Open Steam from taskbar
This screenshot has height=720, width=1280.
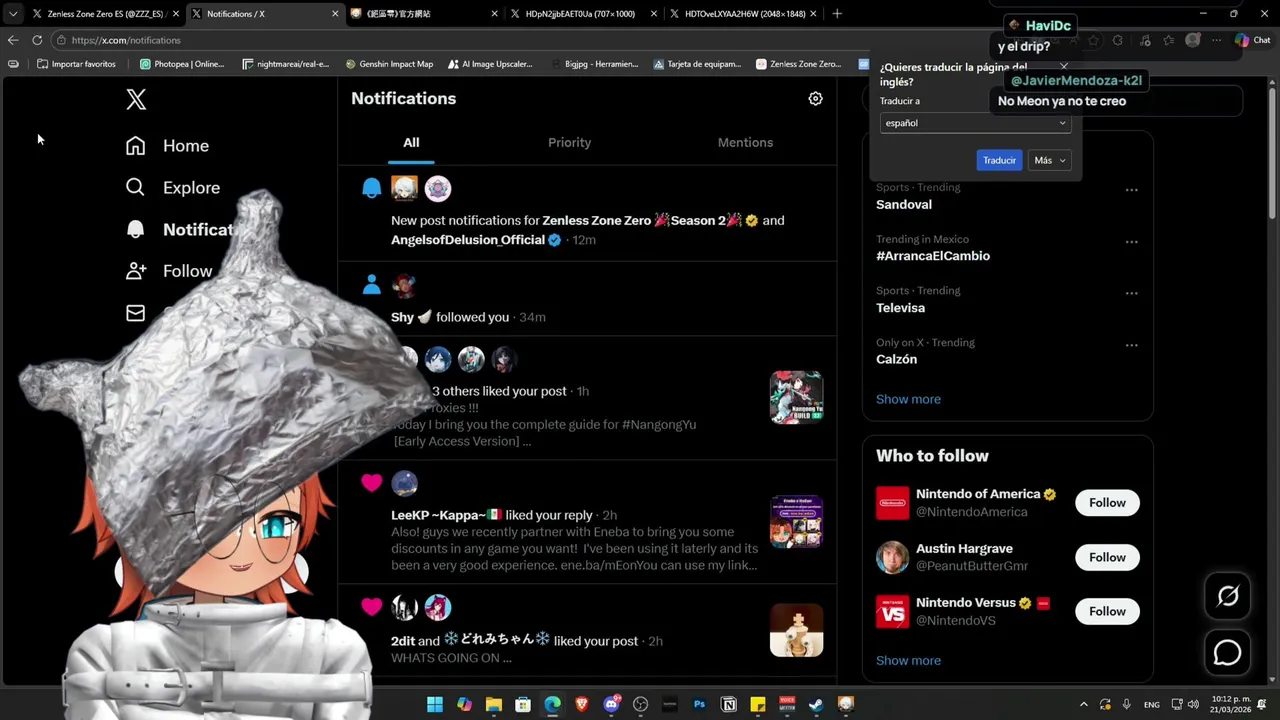pos(817,704)
